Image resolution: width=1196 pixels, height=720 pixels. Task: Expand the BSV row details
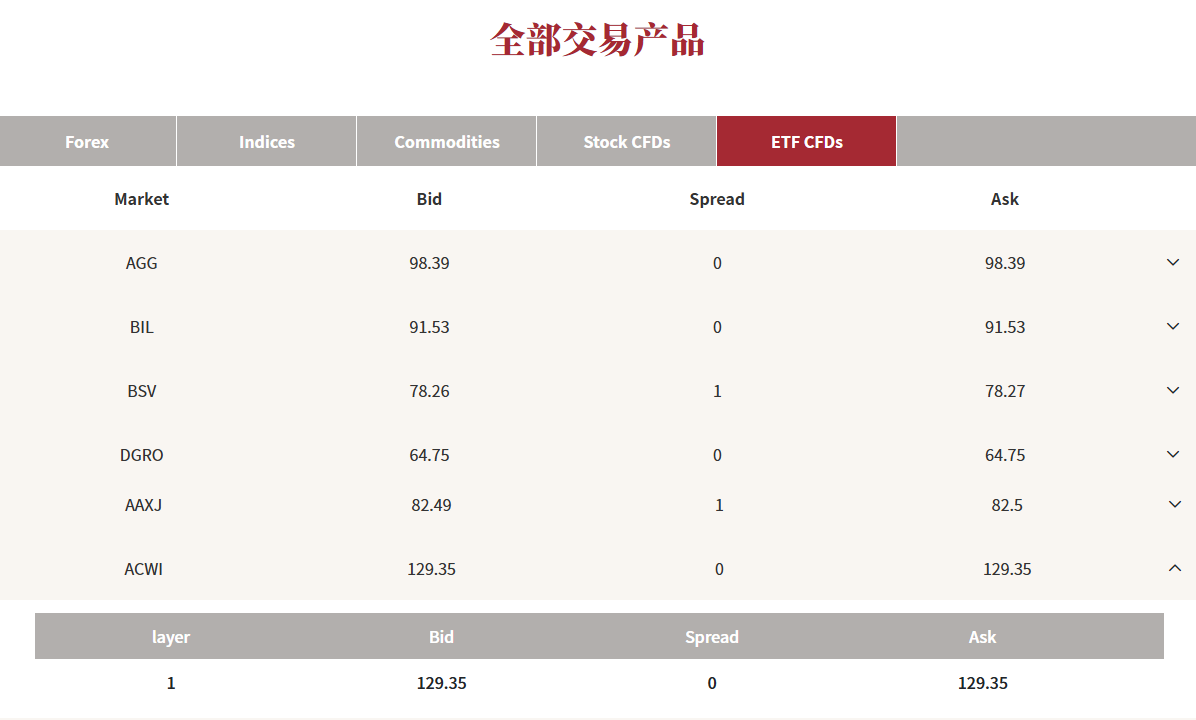click(x=1173, y=391)
